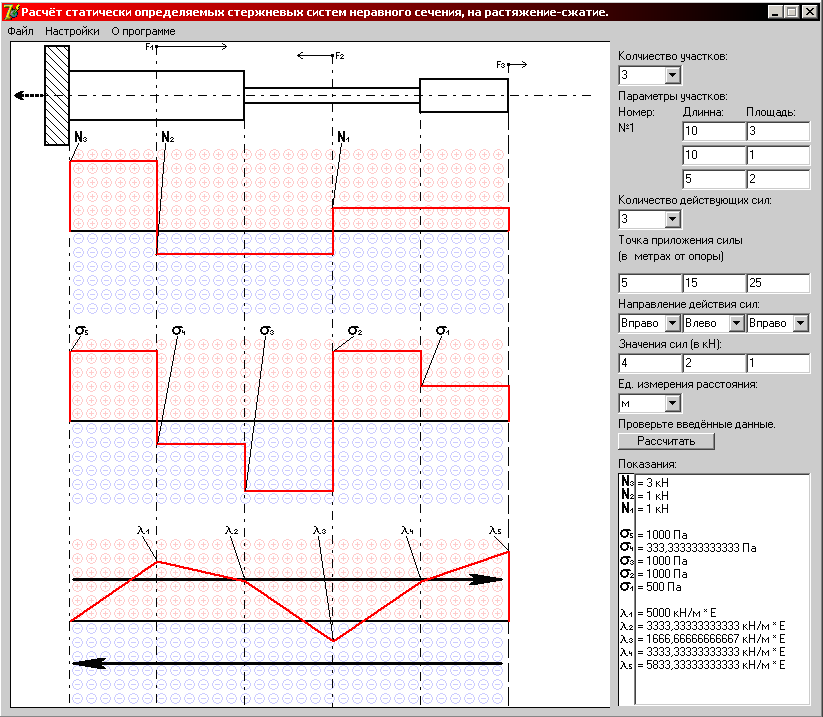Click force application point field with 25
The width and height of the screenshot is (823, 717).
point(778,283)
